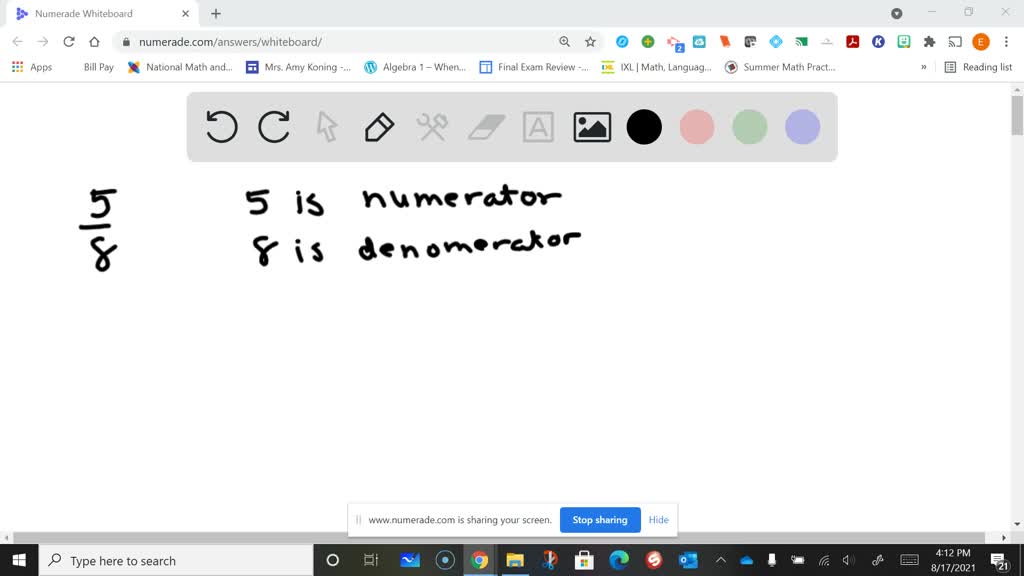The width and height of the screenshot is (1024, 576).
Task: Choose the cursor selection tool
Action: click(327, 127)
